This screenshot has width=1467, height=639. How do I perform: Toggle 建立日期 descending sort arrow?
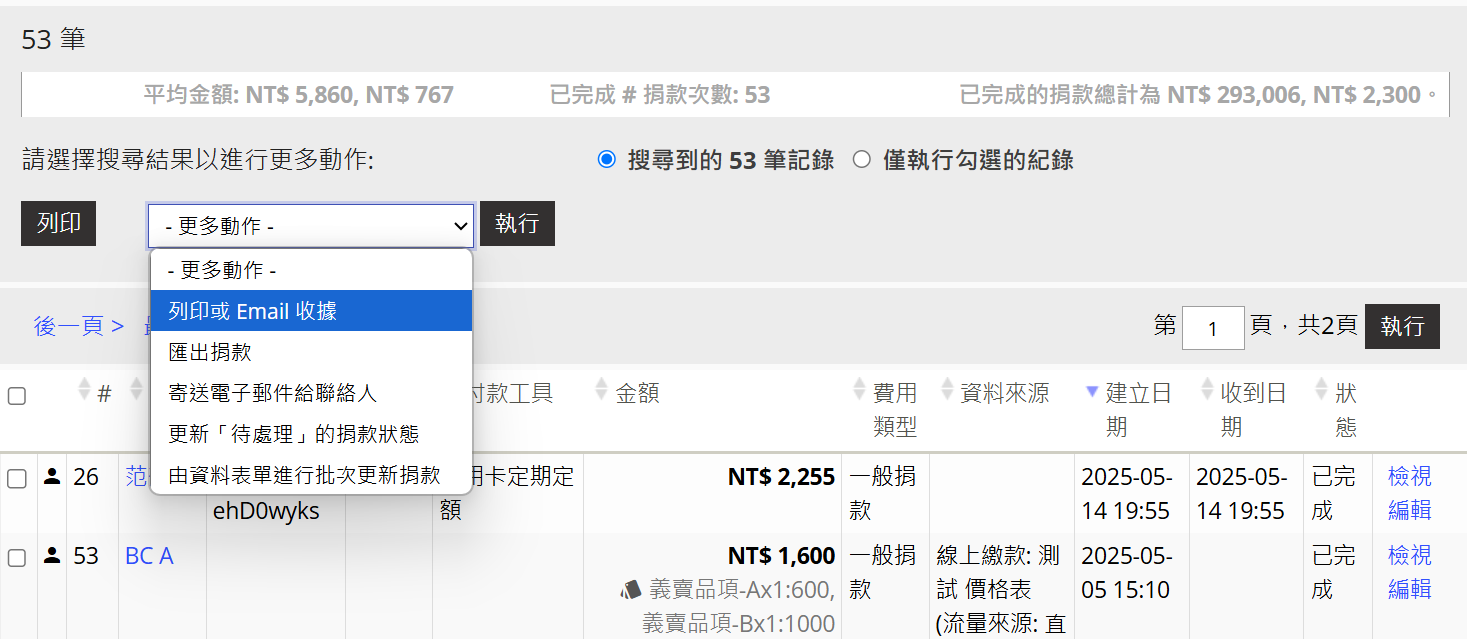[x=1092, y=393]
